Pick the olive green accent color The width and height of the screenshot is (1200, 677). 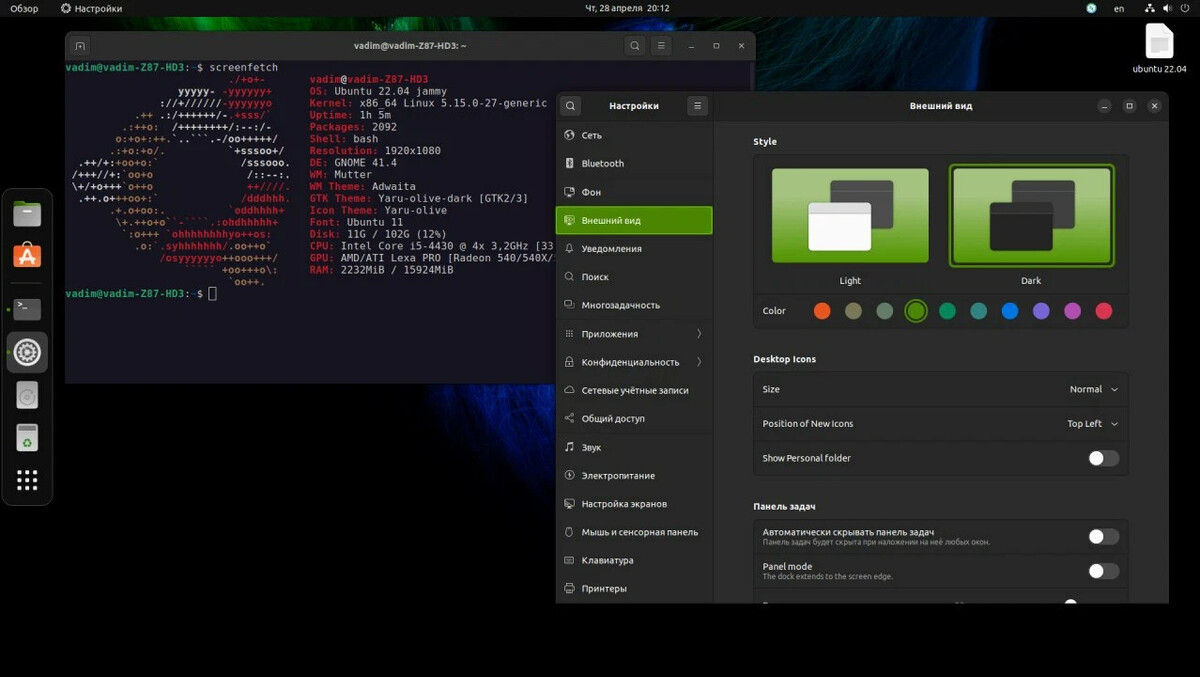coord(916,311)
